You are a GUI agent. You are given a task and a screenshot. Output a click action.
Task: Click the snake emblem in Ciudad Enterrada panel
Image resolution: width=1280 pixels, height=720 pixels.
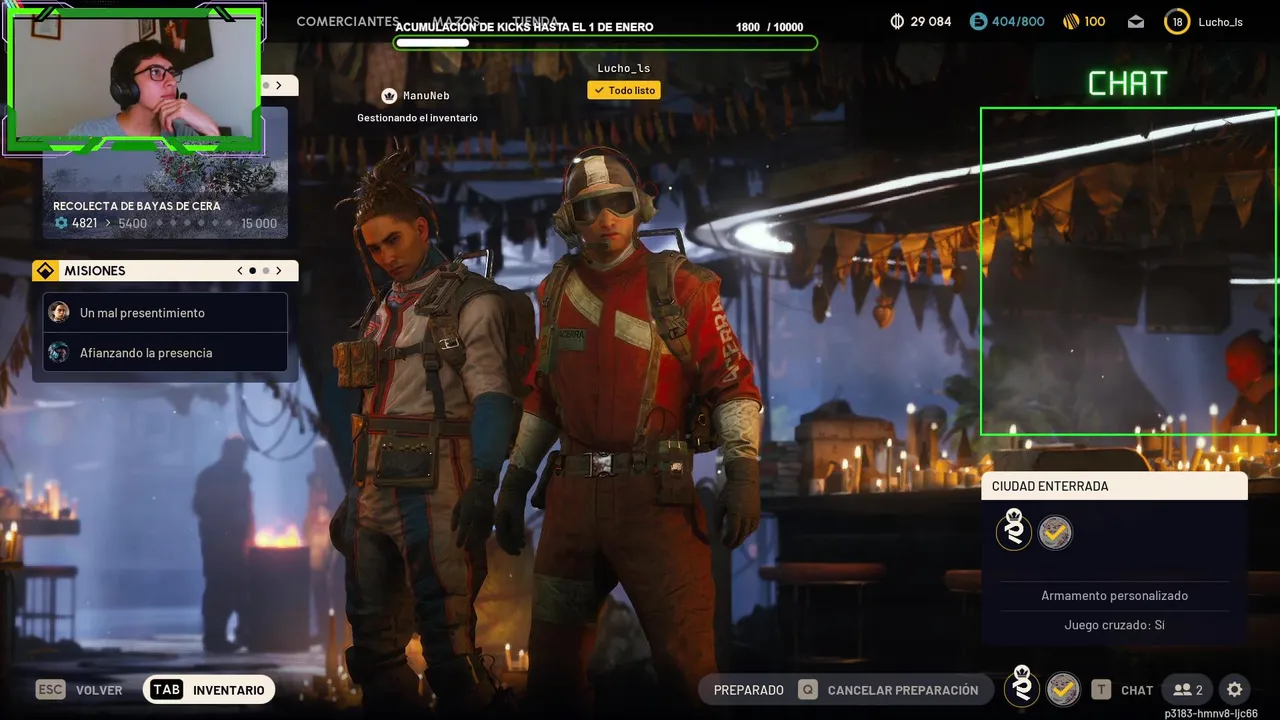click(1014, 530)
